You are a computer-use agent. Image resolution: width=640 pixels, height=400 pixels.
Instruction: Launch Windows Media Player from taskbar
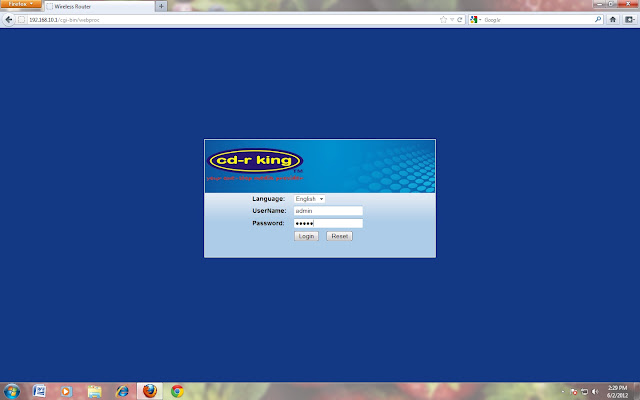(66, 391)
